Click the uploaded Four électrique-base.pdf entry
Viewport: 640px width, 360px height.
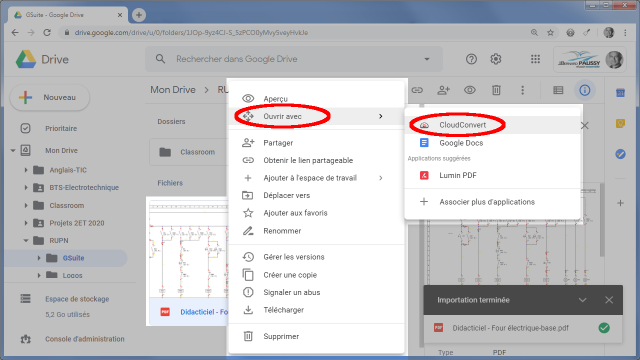(x=523, y=328)
